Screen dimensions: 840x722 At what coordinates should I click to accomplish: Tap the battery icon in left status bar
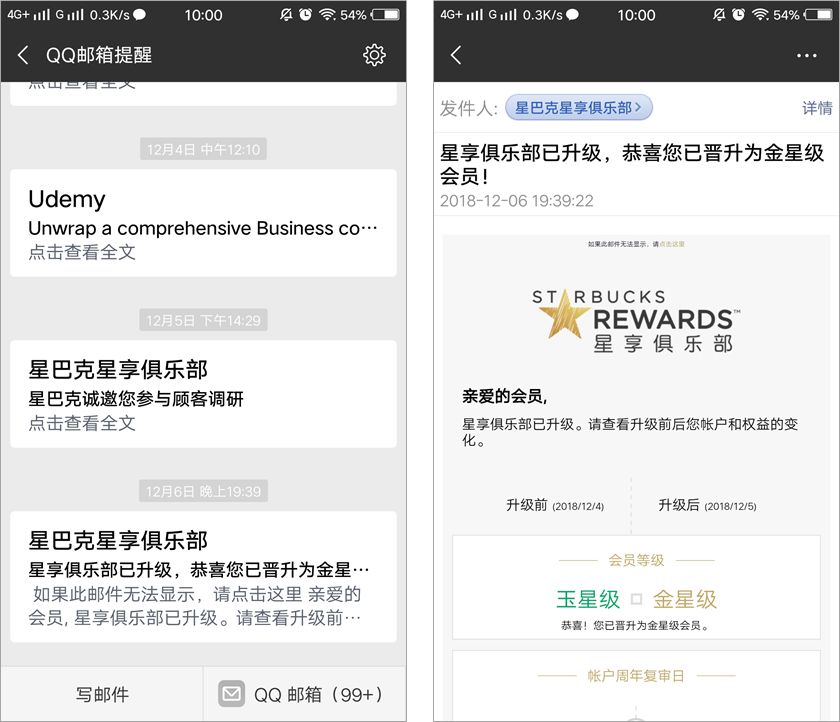(386, 14)
